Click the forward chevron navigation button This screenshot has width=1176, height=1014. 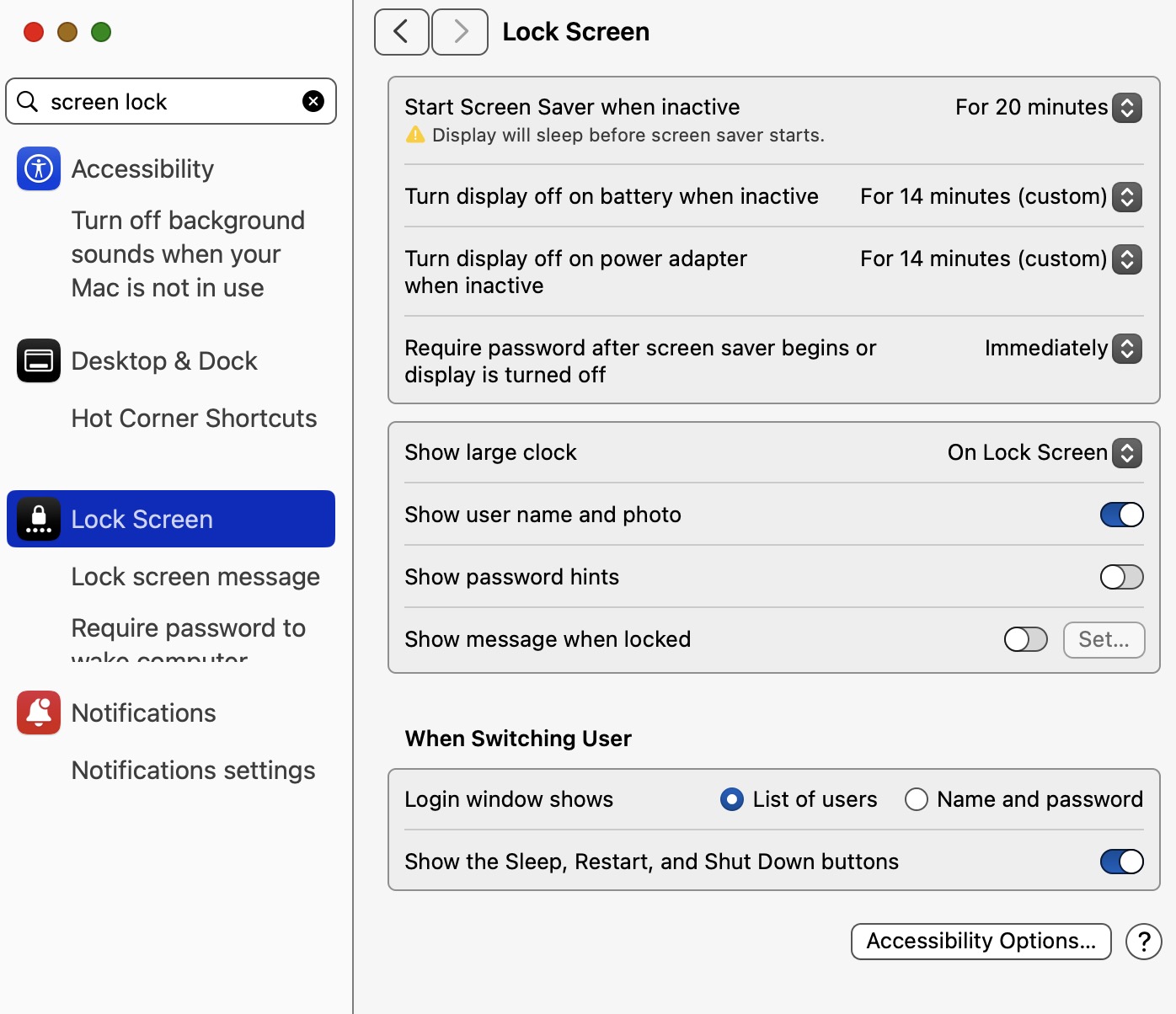pyautogui.click(x=460, y=32)
